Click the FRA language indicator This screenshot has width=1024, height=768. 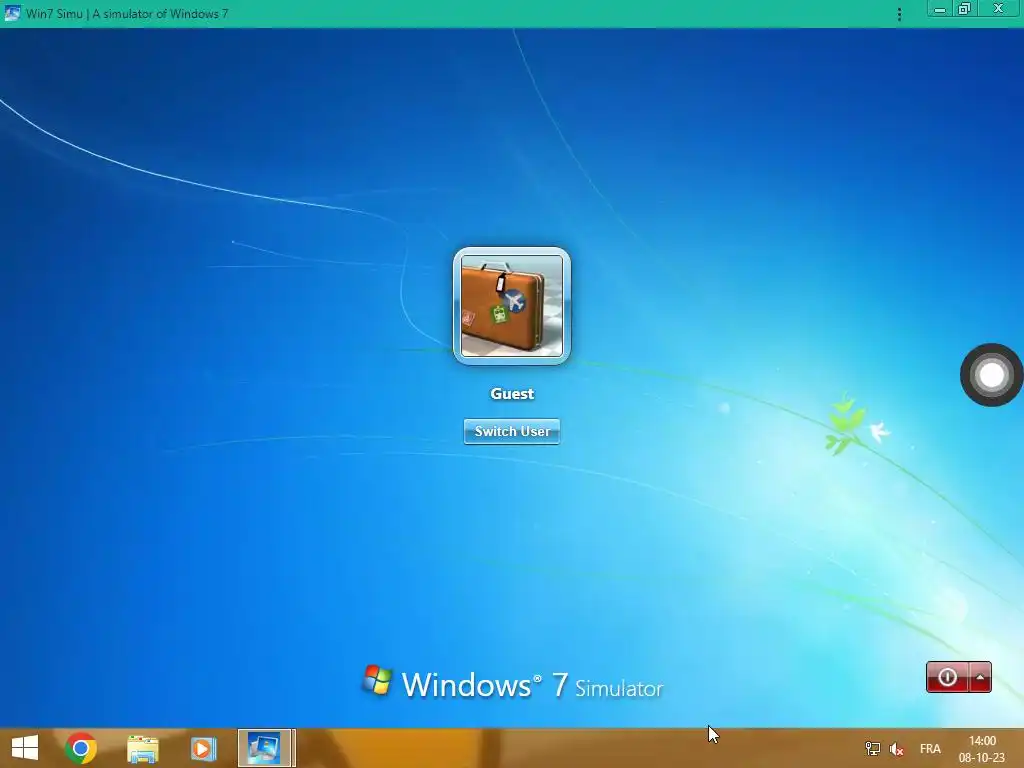click(930, 748)
